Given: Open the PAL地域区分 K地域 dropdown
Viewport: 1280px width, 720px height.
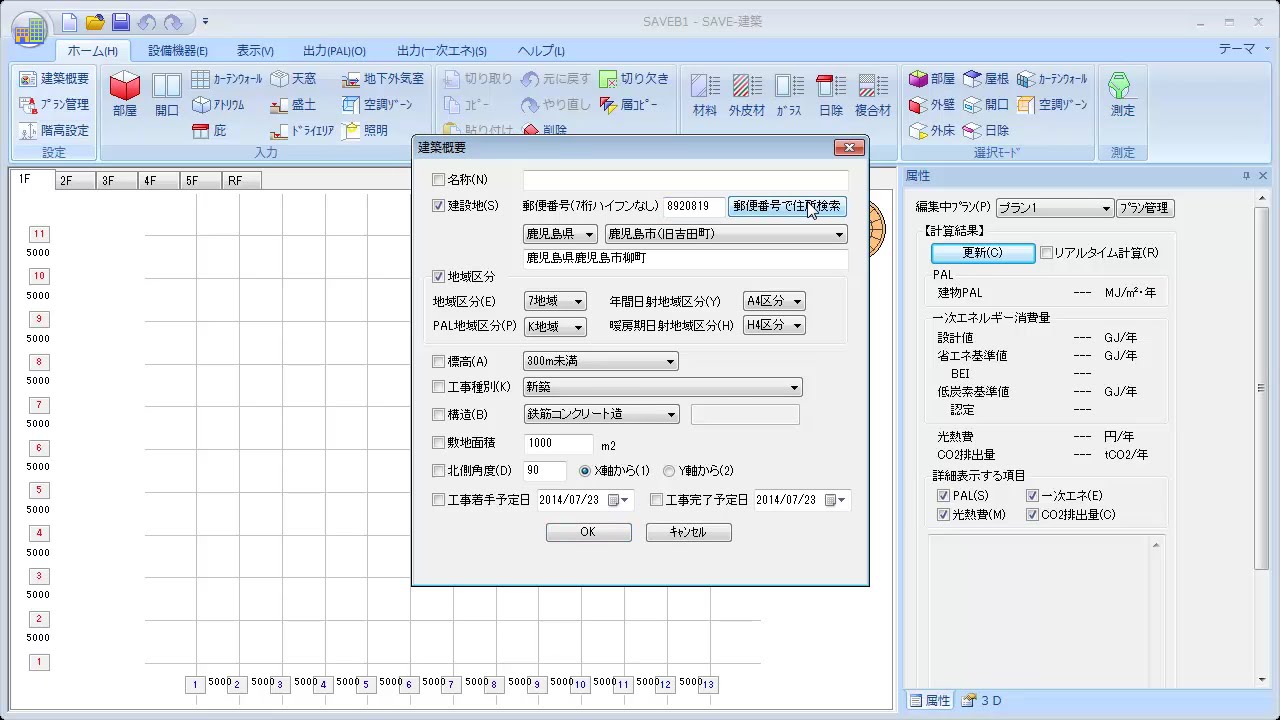Looking at the screenshot, I should pos(555,326).
